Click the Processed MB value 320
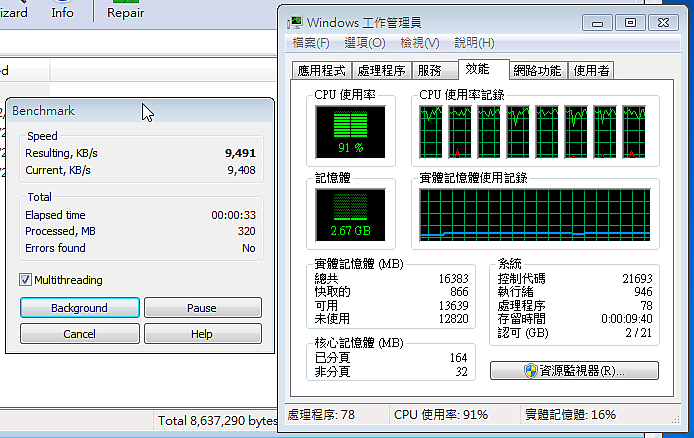This screenshot has height=438, width=694. (x=247, y=231)
